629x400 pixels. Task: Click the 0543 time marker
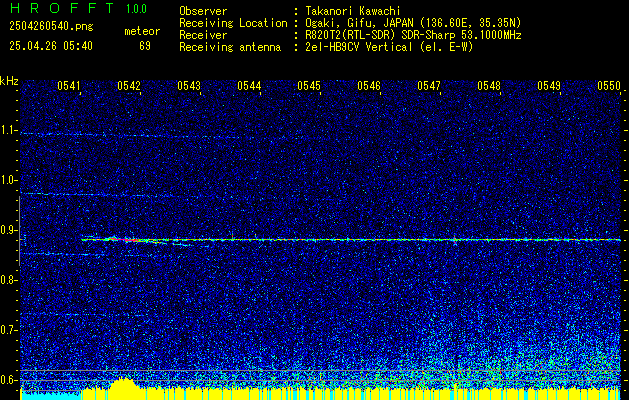pyautogui.click(x=189, y=85)
